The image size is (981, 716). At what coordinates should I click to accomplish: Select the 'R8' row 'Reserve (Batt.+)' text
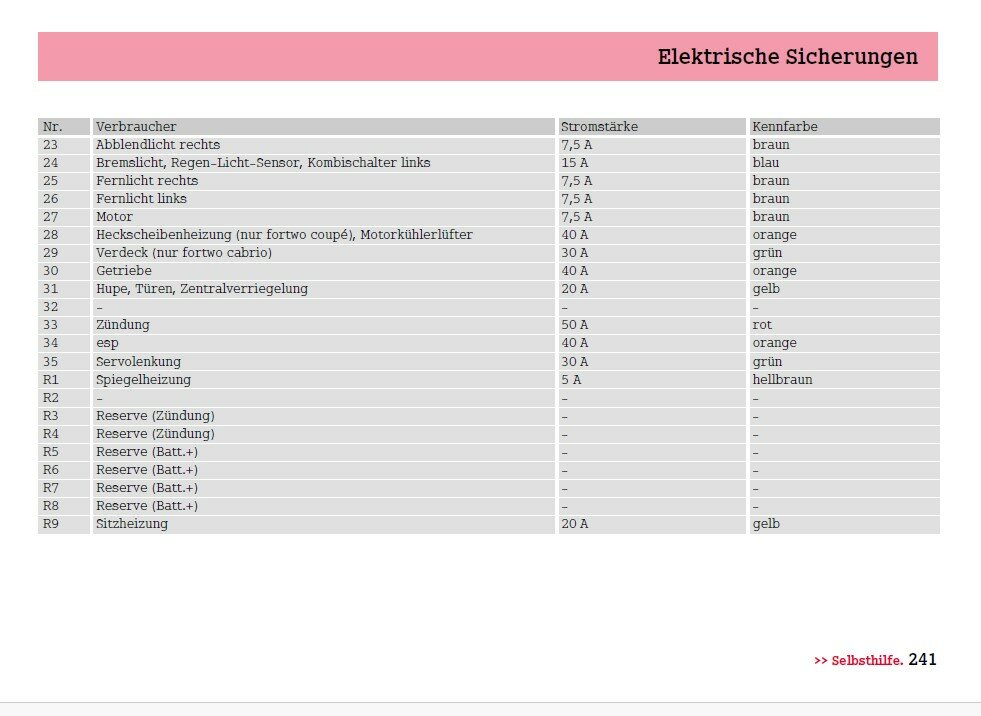(x=146, y=506)
